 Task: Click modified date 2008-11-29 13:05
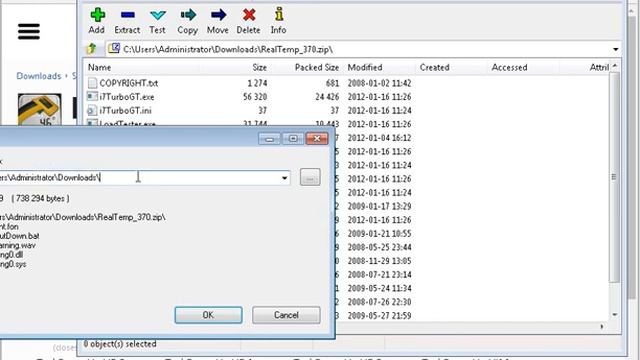[x=379, y=261]
